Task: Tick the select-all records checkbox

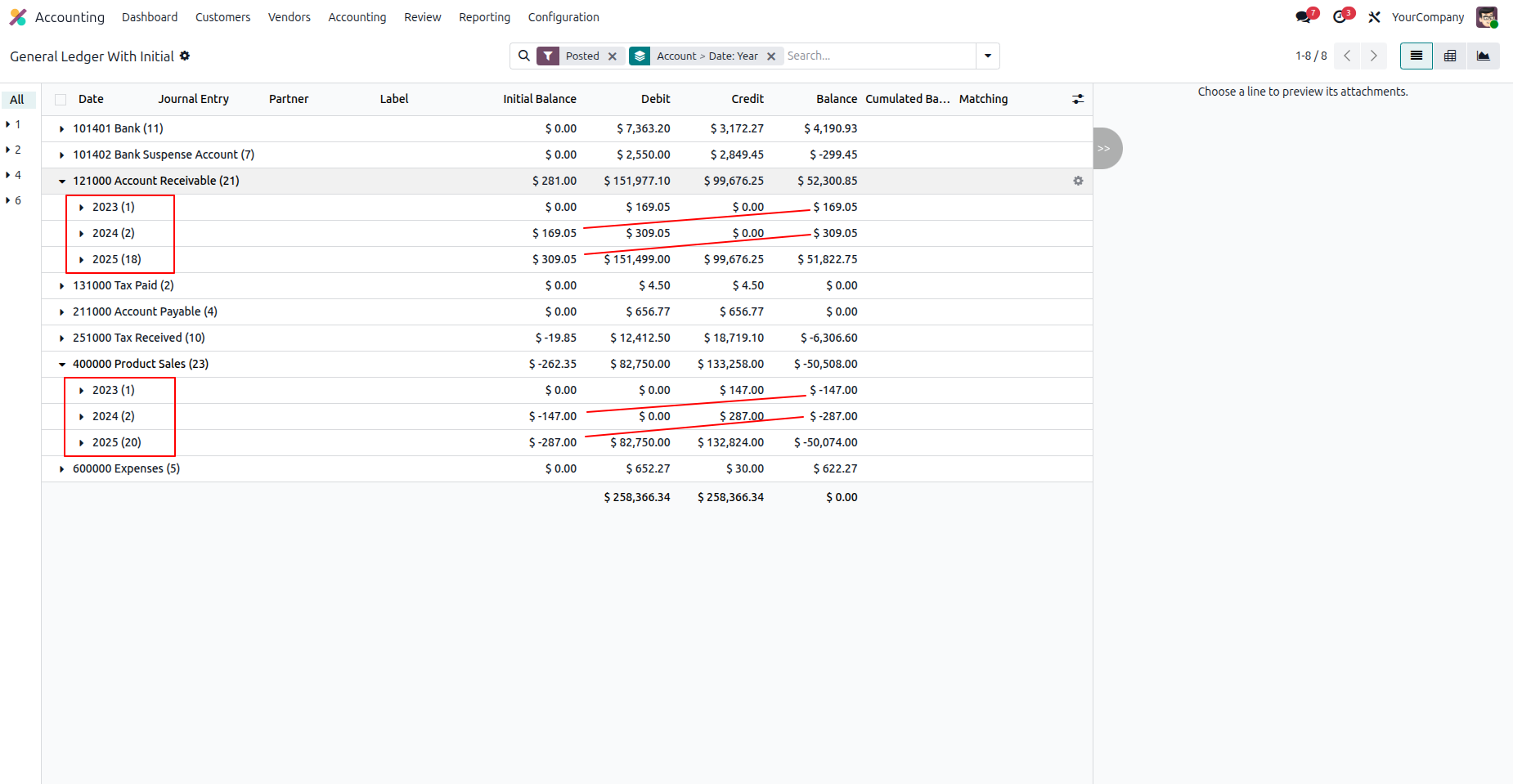Action: [61, 100]
